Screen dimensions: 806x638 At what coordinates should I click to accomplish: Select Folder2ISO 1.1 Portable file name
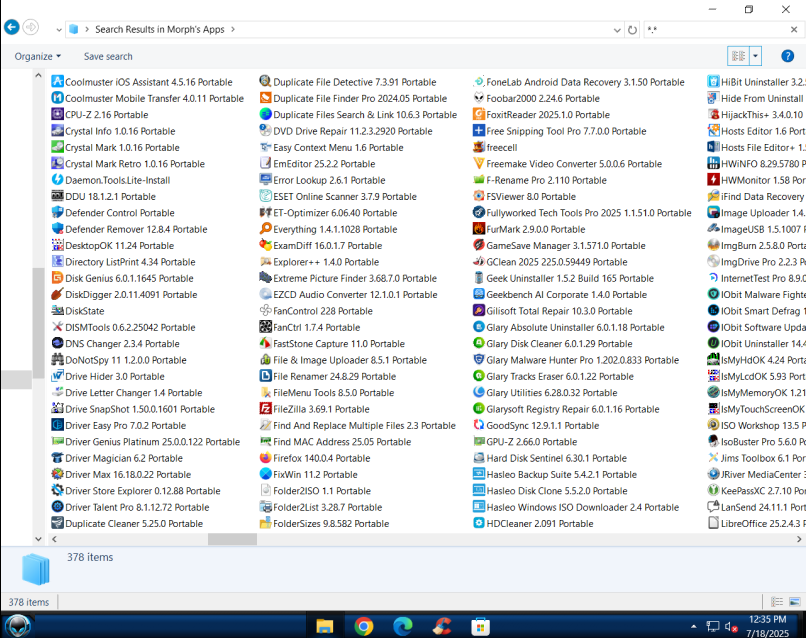(x=322, y=491)
